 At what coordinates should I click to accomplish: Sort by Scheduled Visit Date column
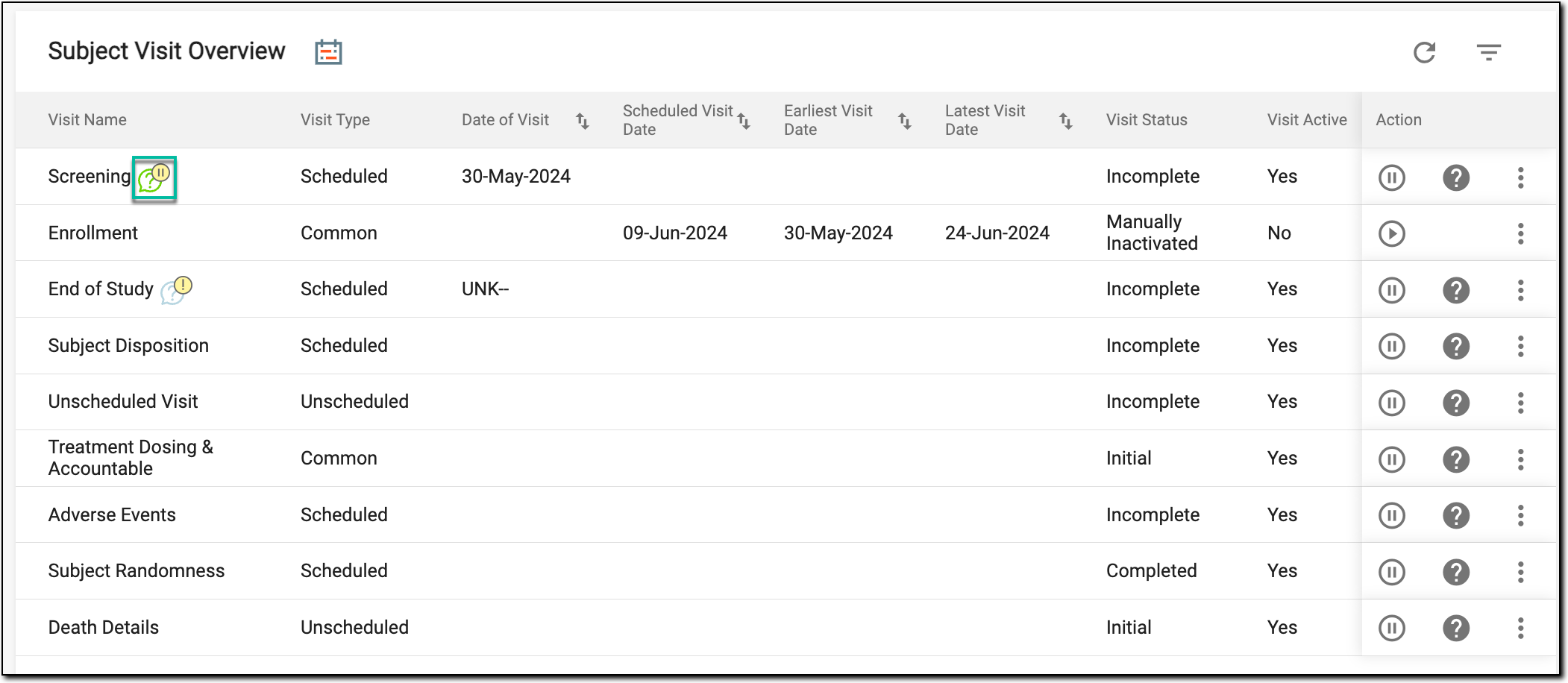click(x=744, y=120)
